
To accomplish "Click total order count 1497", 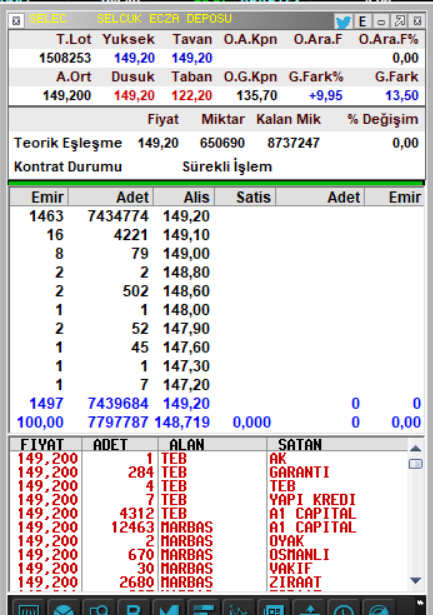I will (x=46, y=403).
